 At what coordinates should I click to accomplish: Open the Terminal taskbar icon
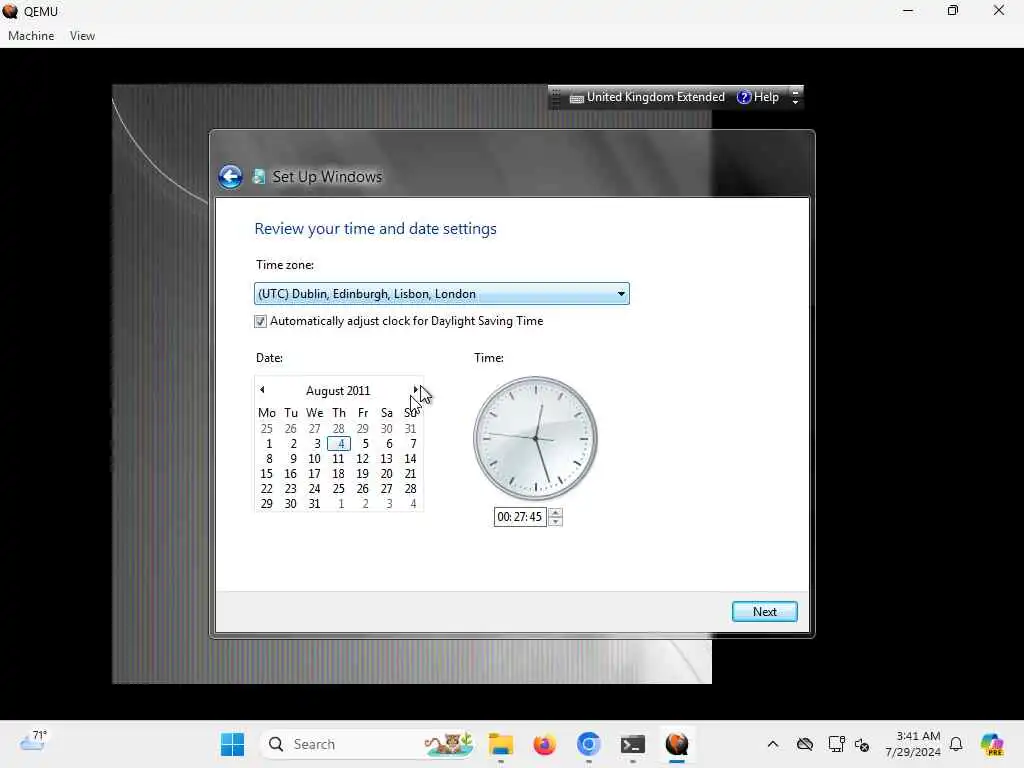(x=633, y=744)
